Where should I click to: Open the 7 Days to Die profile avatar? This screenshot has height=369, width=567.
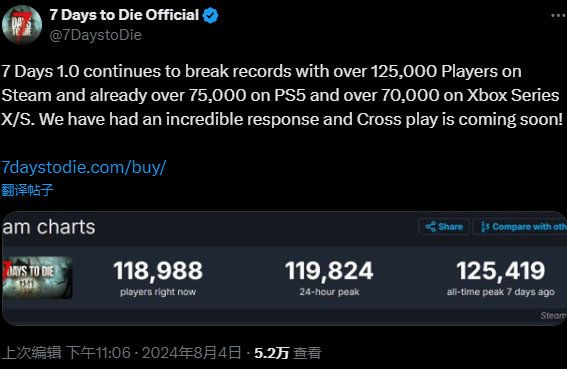22,25
